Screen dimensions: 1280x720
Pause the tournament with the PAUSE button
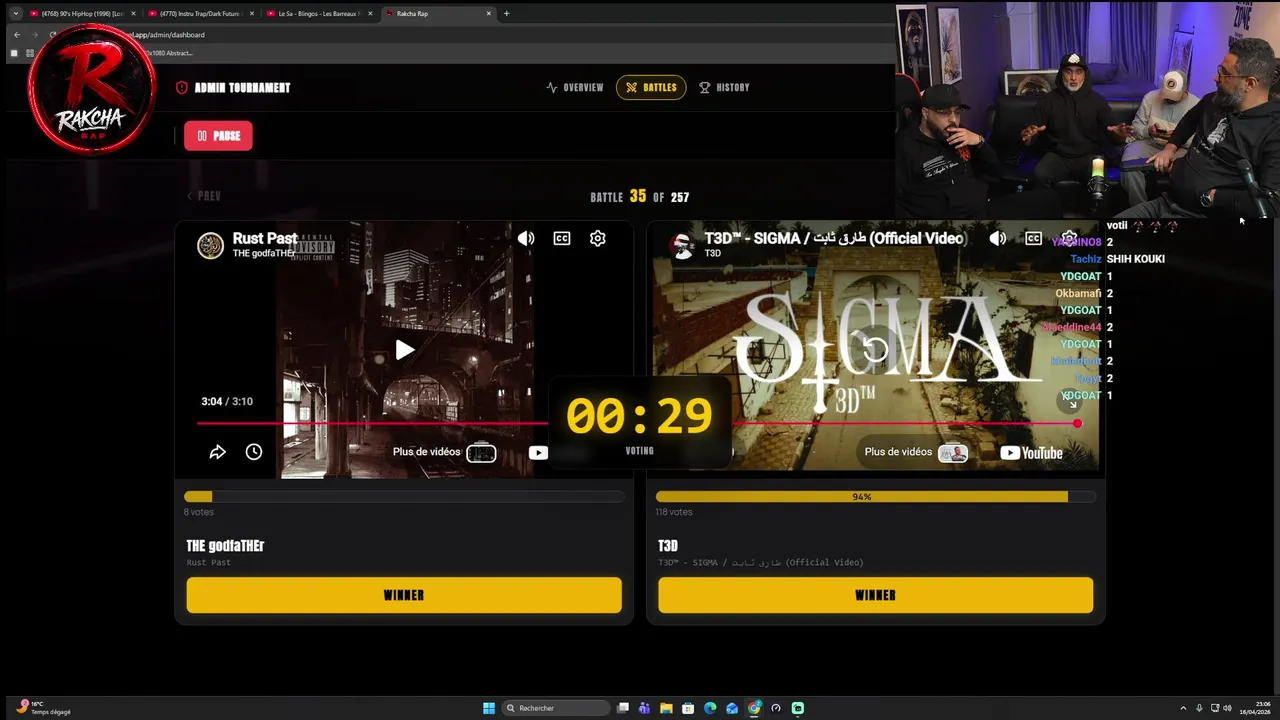[218, 136]
